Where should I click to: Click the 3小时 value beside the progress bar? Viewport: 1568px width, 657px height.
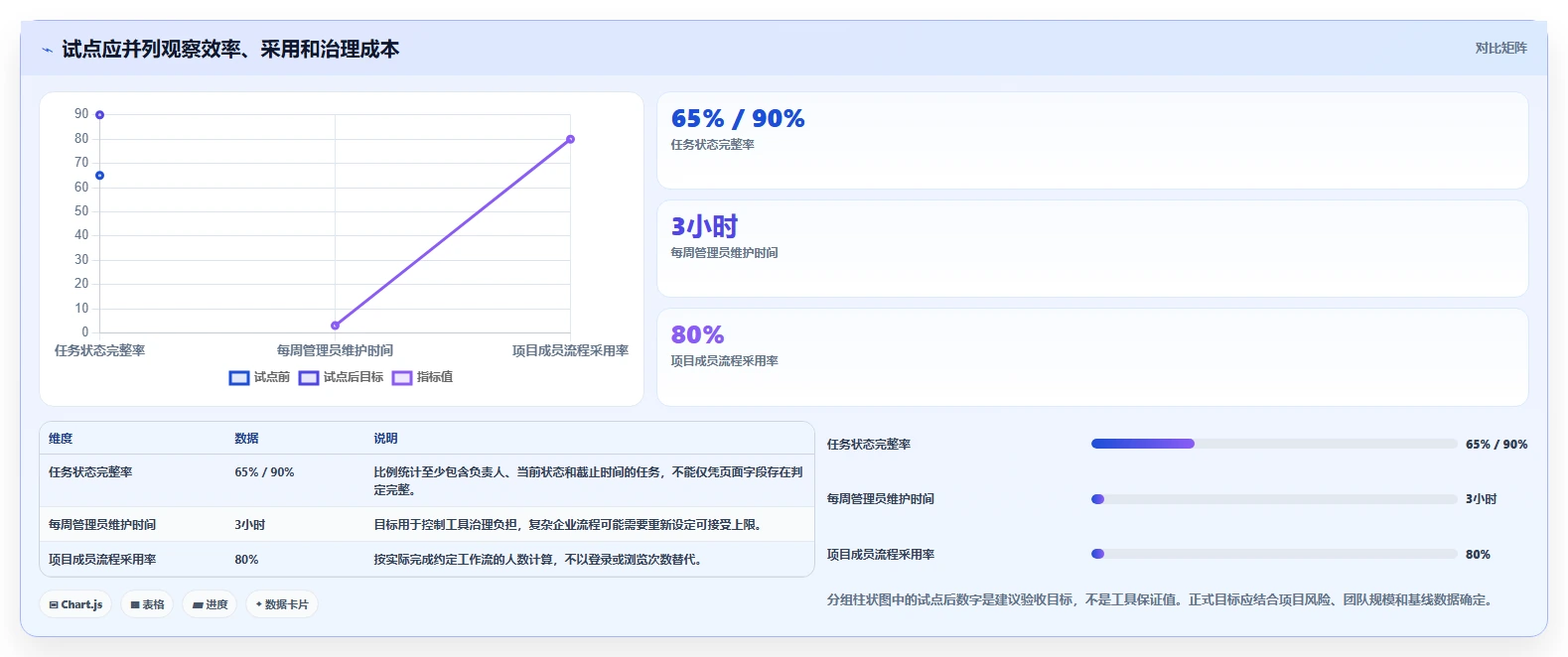(1481, 499)
